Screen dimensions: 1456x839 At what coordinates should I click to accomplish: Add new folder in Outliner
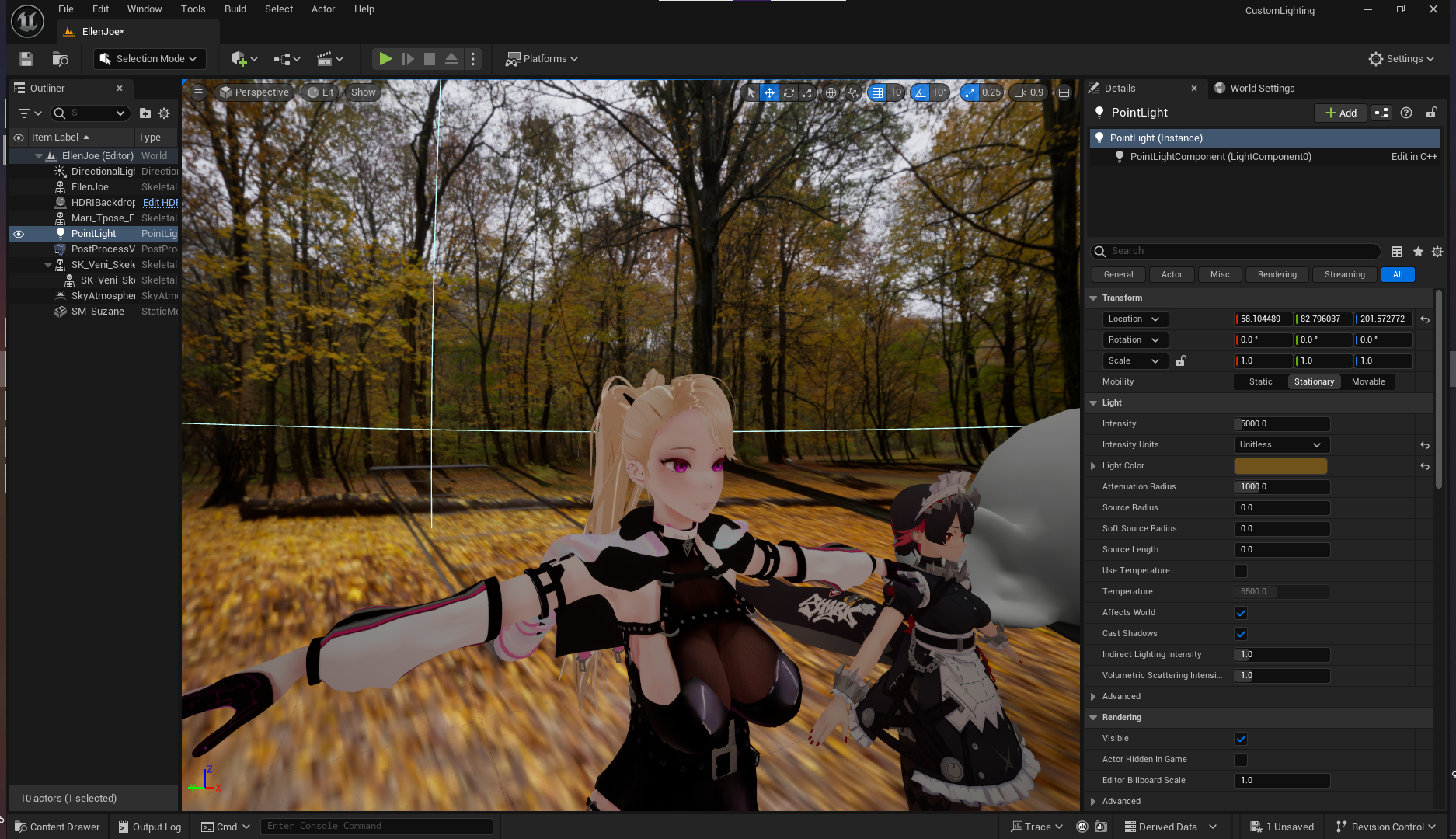tap(145, 113)
